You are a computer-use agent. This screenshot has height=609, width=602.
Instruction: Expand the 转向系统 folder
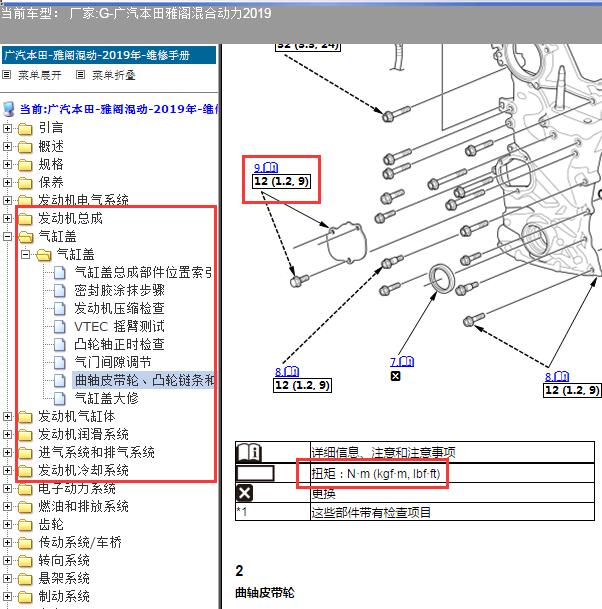[7, 560]
